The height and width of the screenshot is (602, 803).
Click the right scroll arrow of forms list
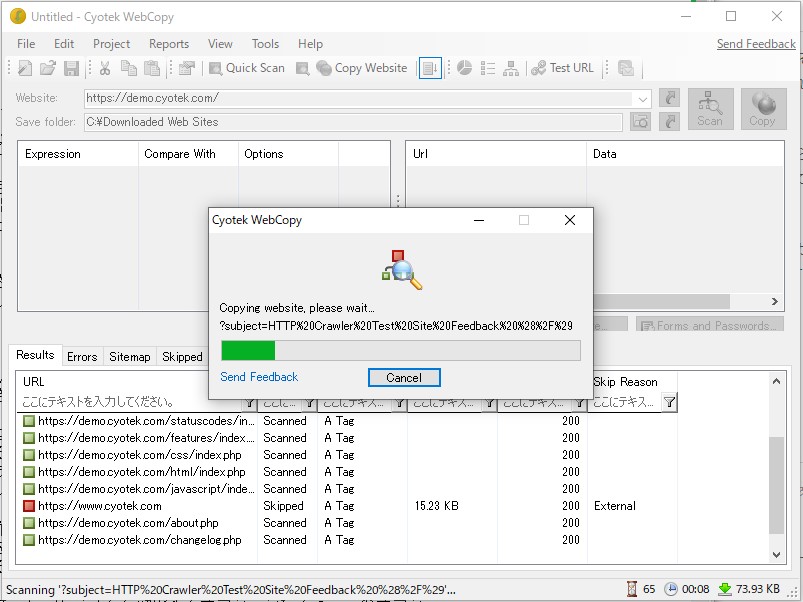pyautogui.click(x=775, y=302)
